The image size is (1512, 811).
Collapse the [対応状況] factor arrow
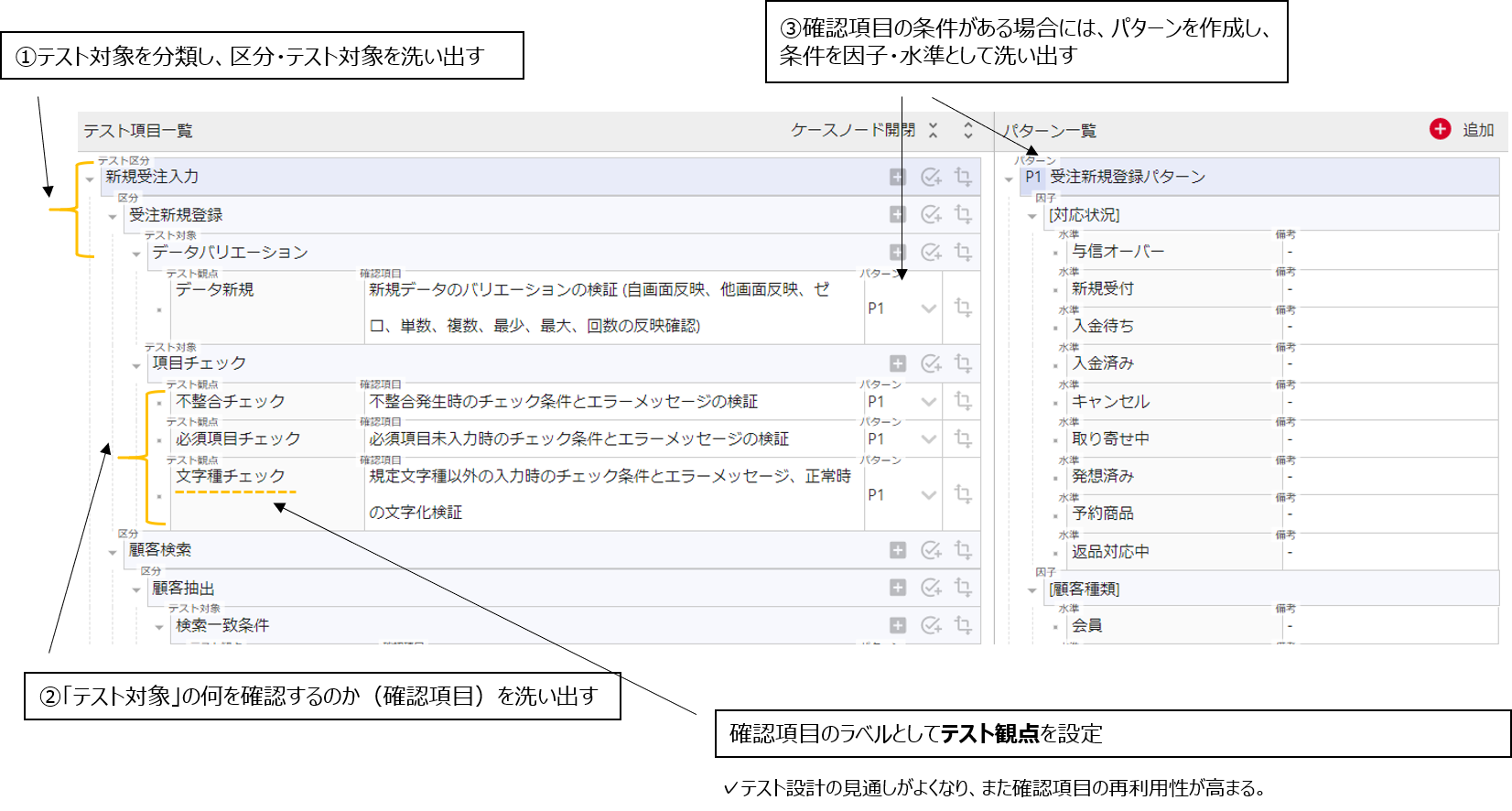[1032, 217]
